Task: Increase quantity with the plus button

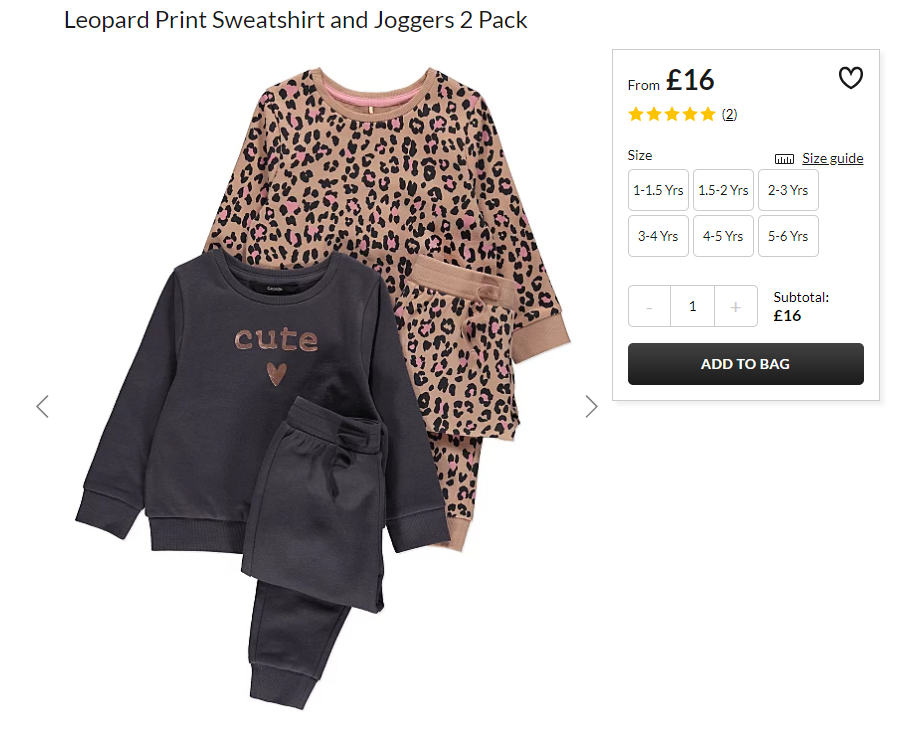Action: [x=736, y=307]
